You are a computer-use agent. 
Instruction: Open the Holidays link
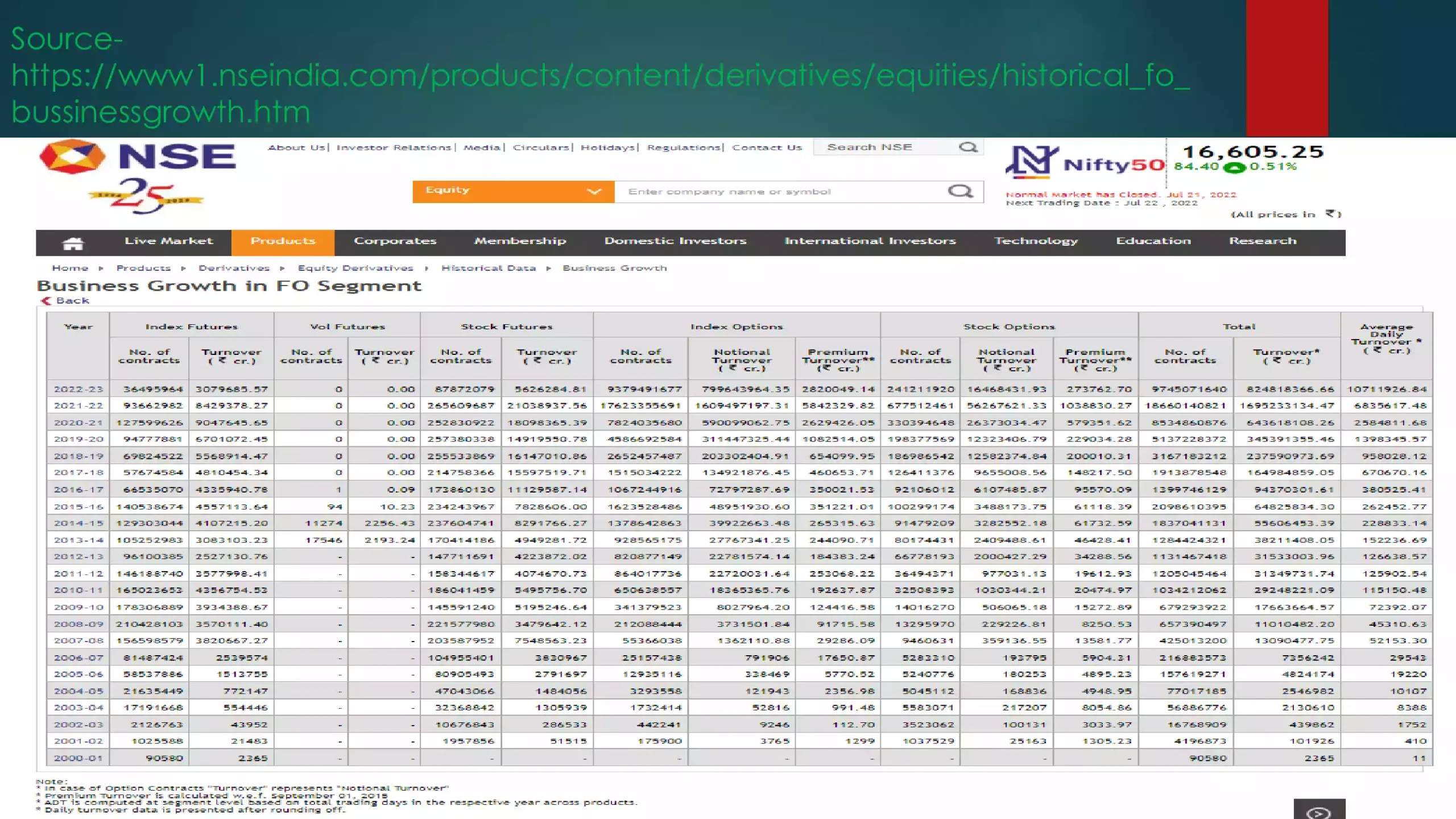(x=607, y=147)
